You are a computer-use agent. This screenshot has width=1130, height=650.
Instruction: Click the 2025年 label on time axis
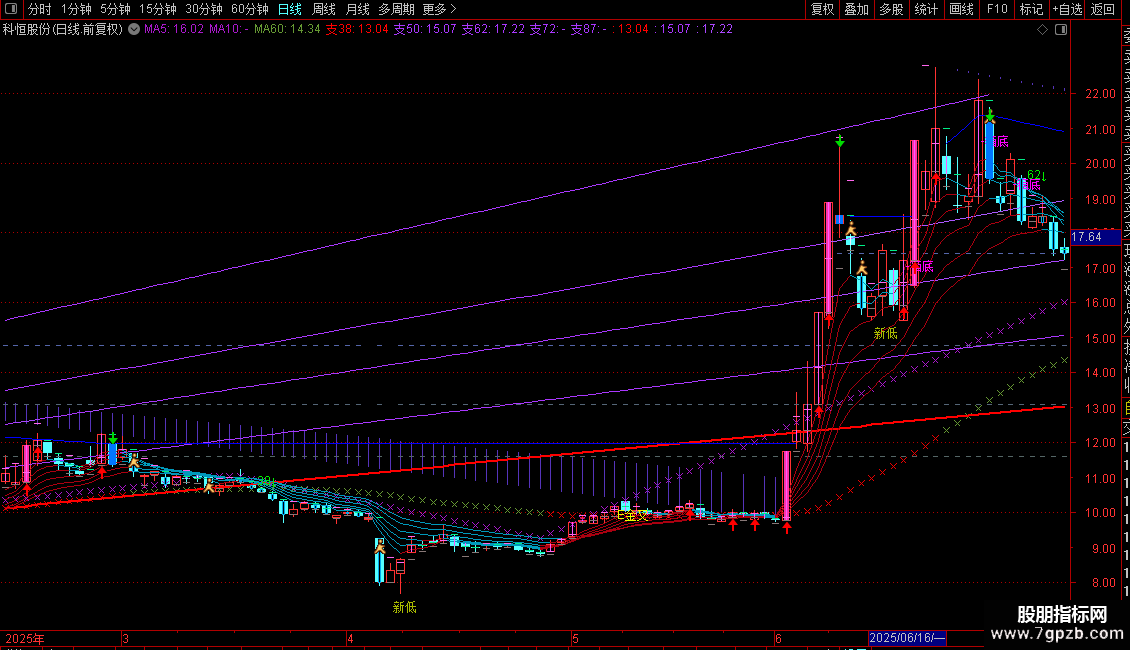click(x=25, y=638)
